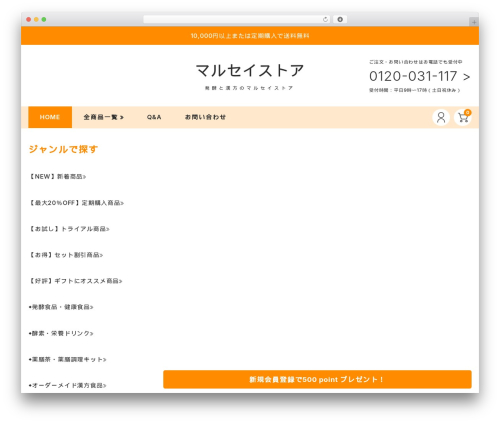Reload the page in browser bar
500x423 pixels.
[325, 20]
